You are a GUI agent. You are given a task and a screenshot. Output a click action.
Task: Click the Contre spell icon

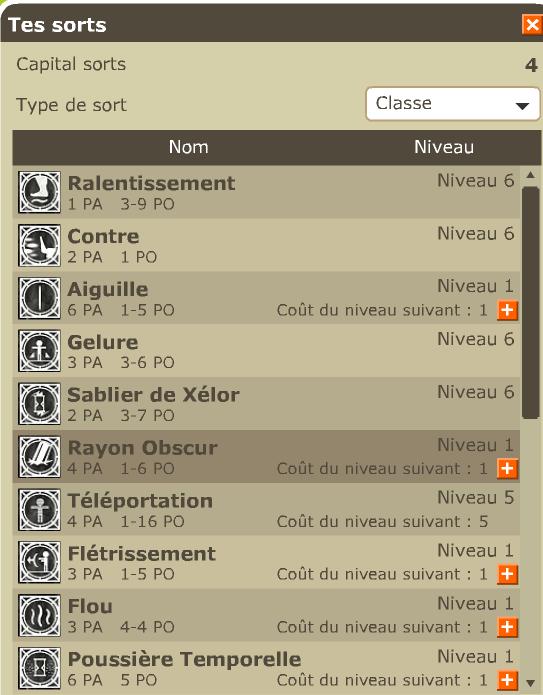(x=39, y=245)
